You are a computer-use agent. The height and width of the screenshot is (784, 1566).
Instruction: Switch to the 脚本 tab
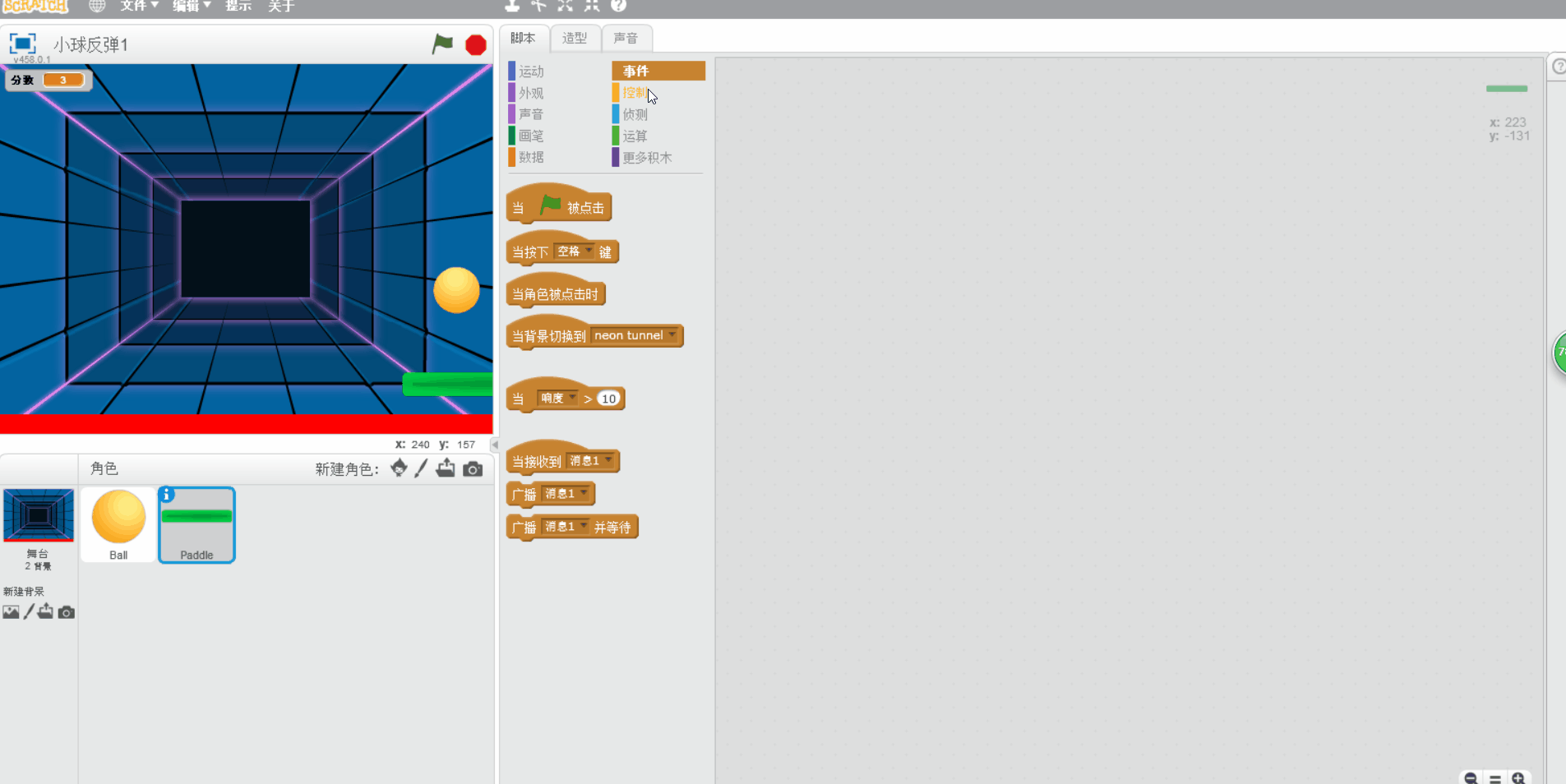(524, 38)
